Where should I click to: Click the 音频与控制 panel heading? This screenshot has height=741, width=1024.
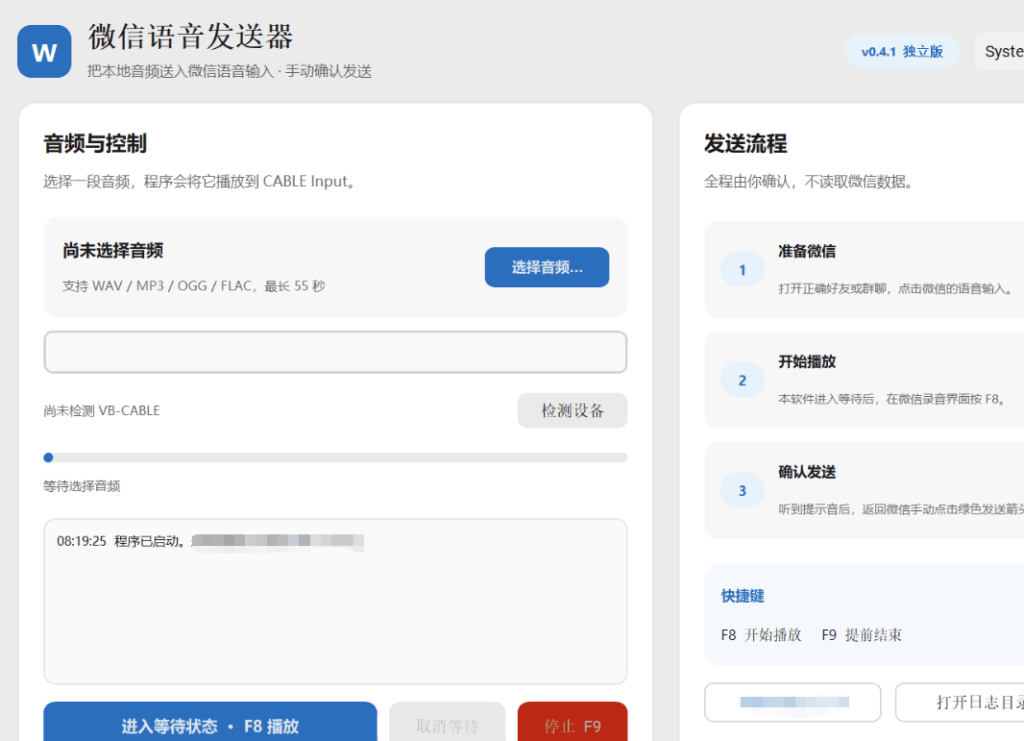click(x=95, y=144)
